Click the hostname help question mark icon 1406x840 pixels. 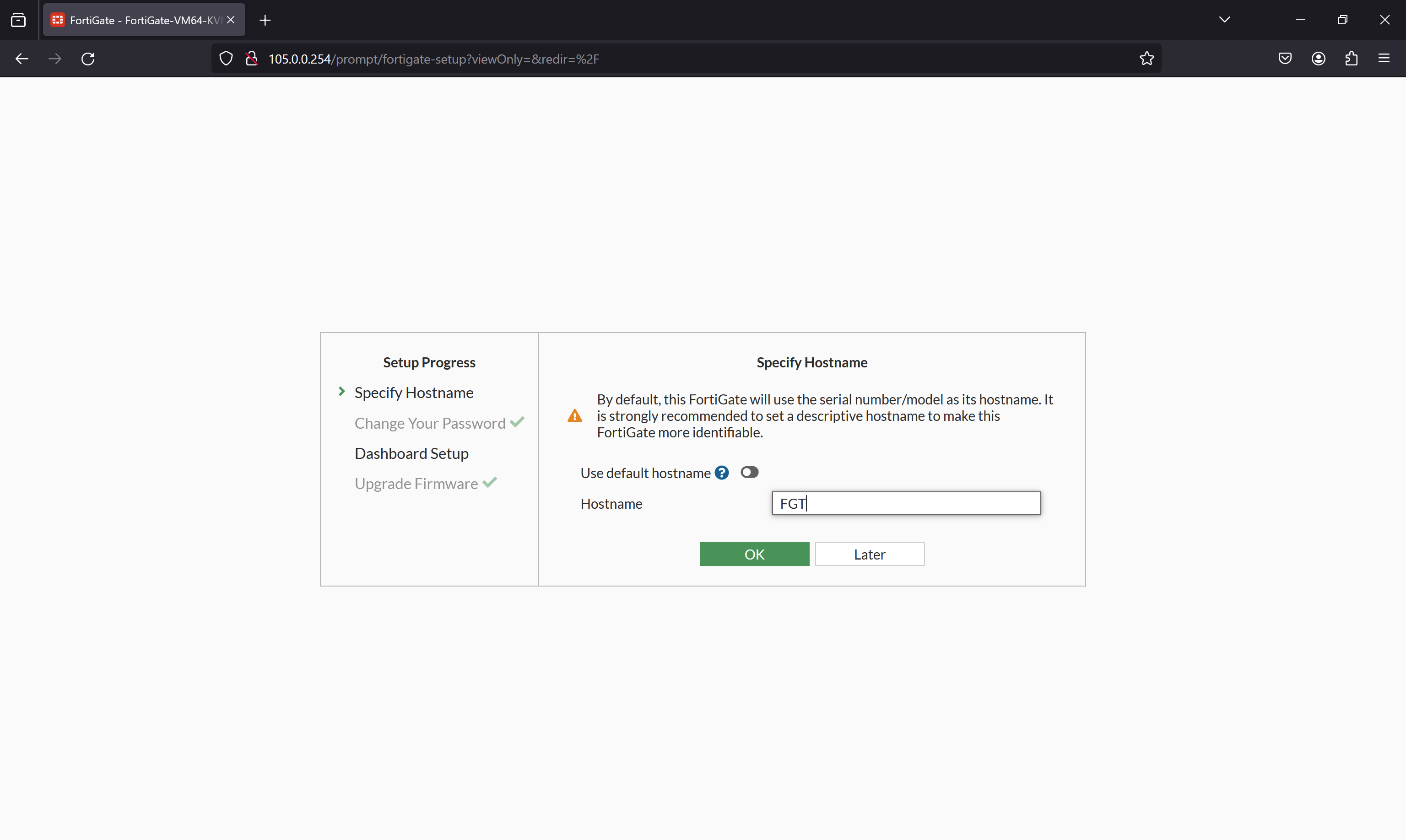[721, 472]
